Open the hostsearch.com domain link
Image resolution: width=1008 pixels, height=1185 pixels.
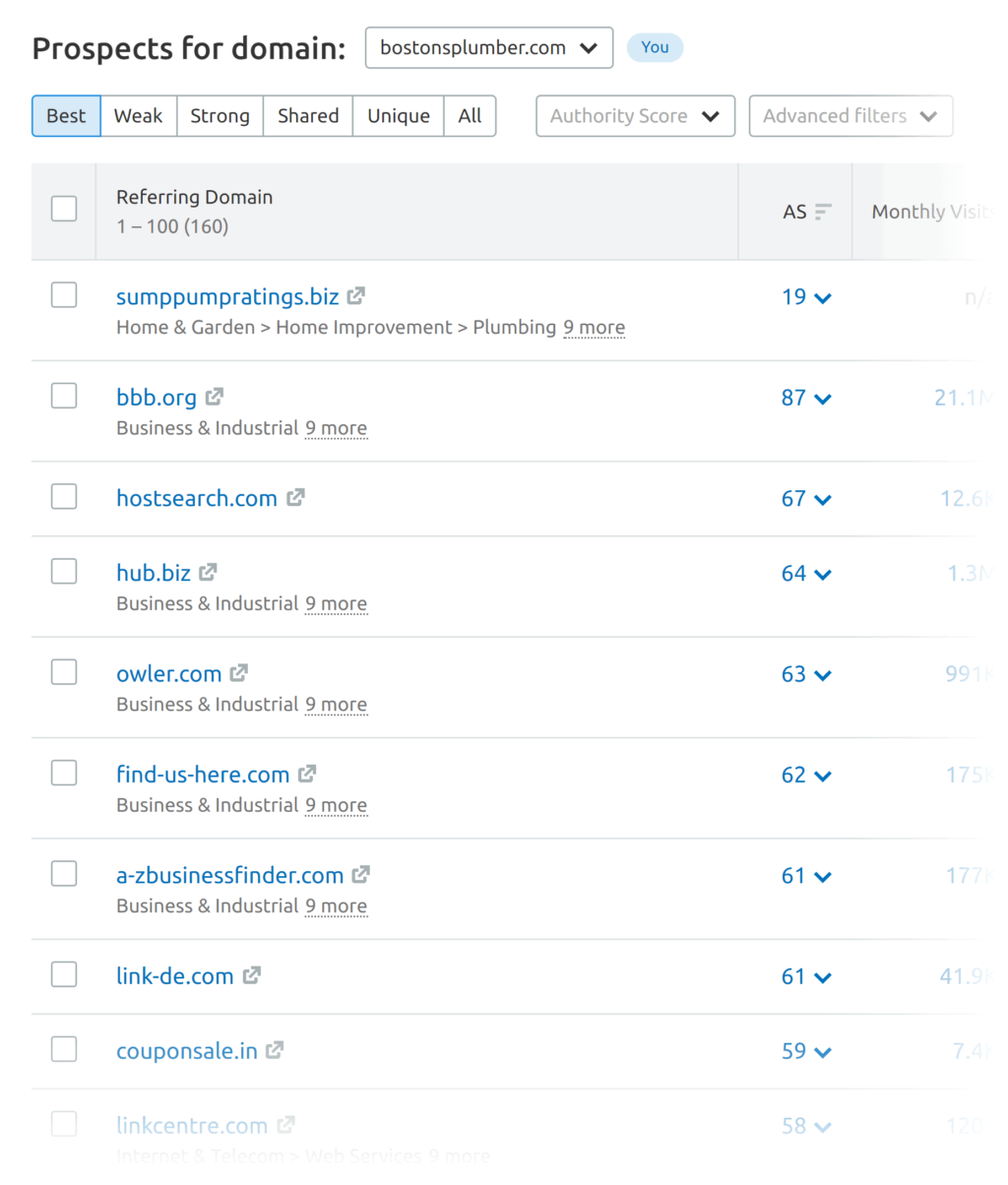(x=197, y=498)
